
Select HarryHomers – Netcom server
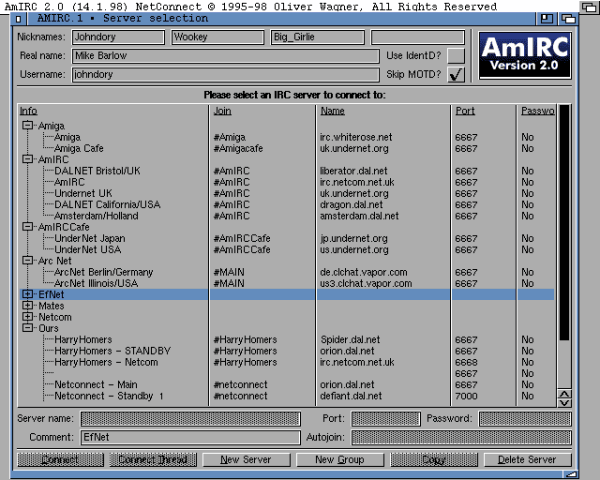click(106, 362)
